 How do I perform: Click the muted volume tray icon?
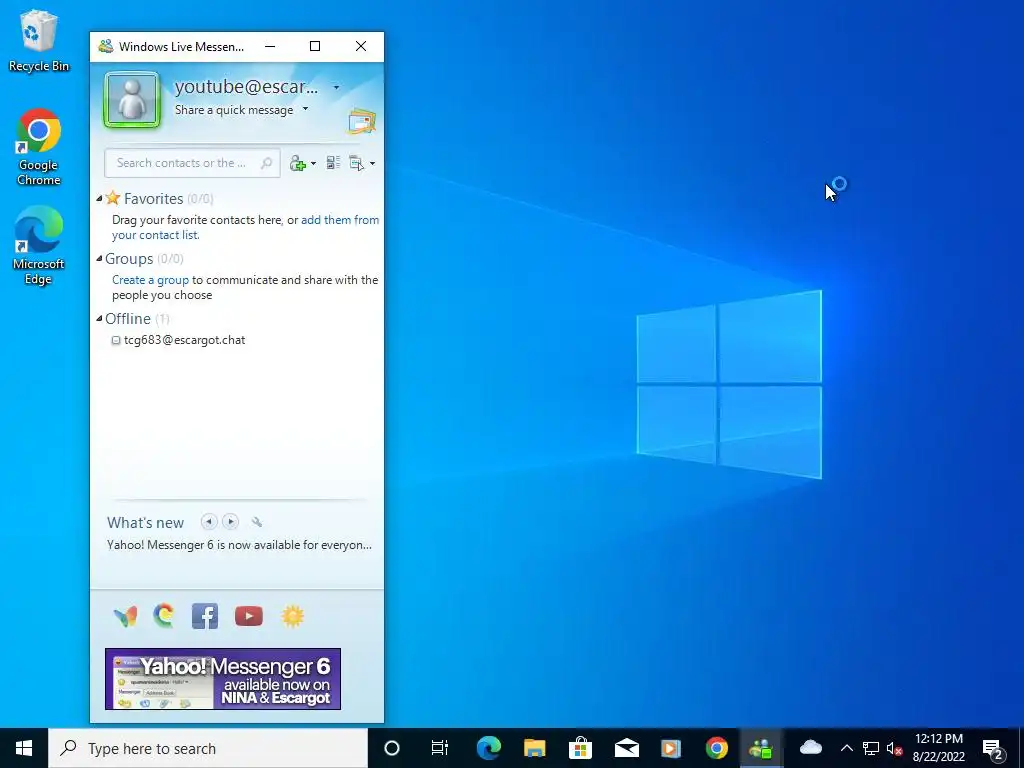[x=894, y=748]
